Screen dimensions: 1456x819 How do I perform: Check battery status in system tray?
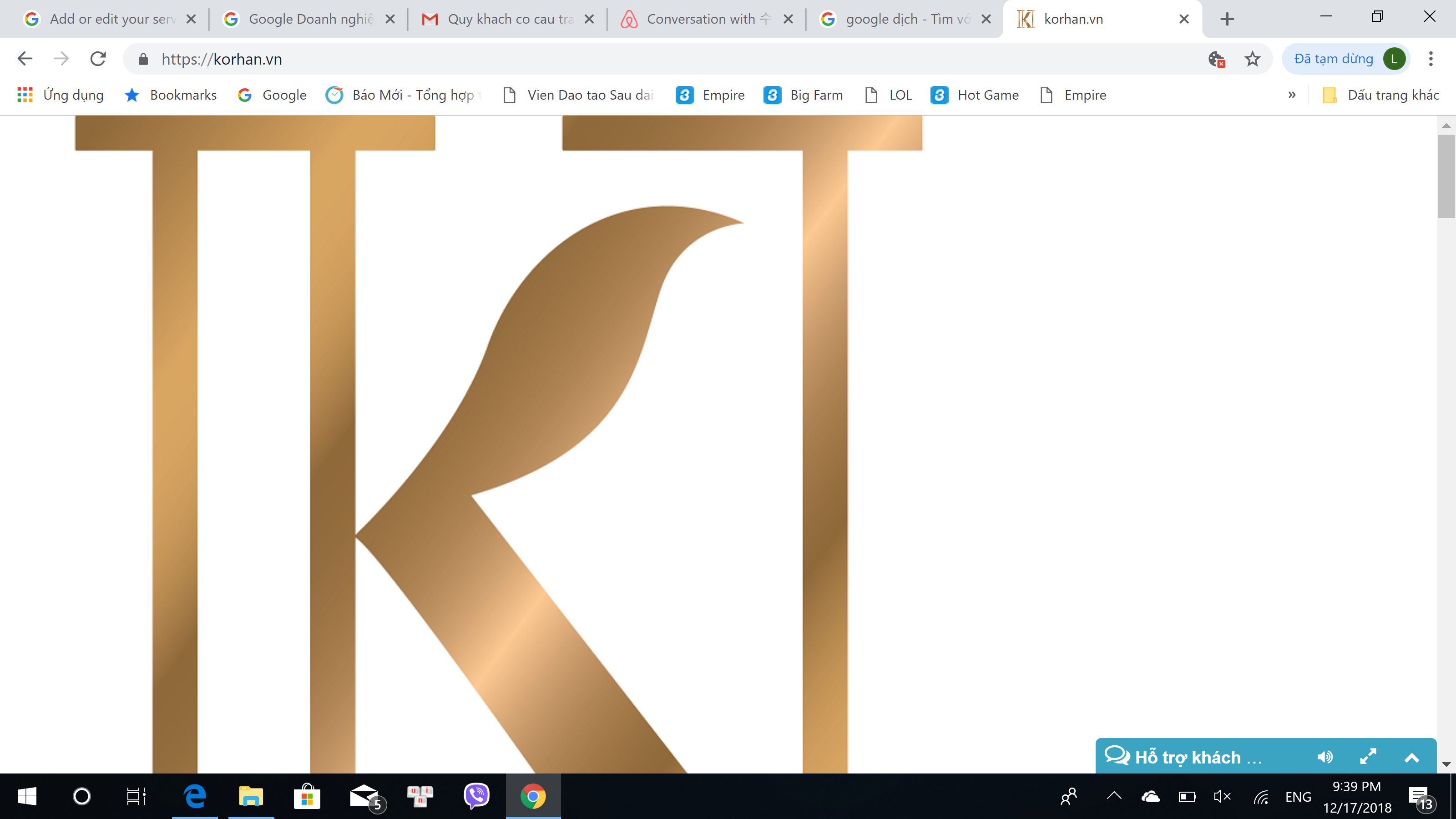[1187, 796]
